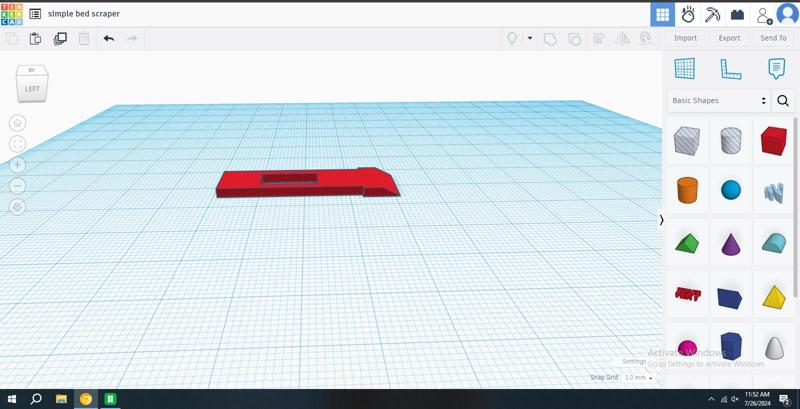The height and width of the screenshot is (409, 800).
Task: Invite people with the add-user icon
Action: click(764, 15)
